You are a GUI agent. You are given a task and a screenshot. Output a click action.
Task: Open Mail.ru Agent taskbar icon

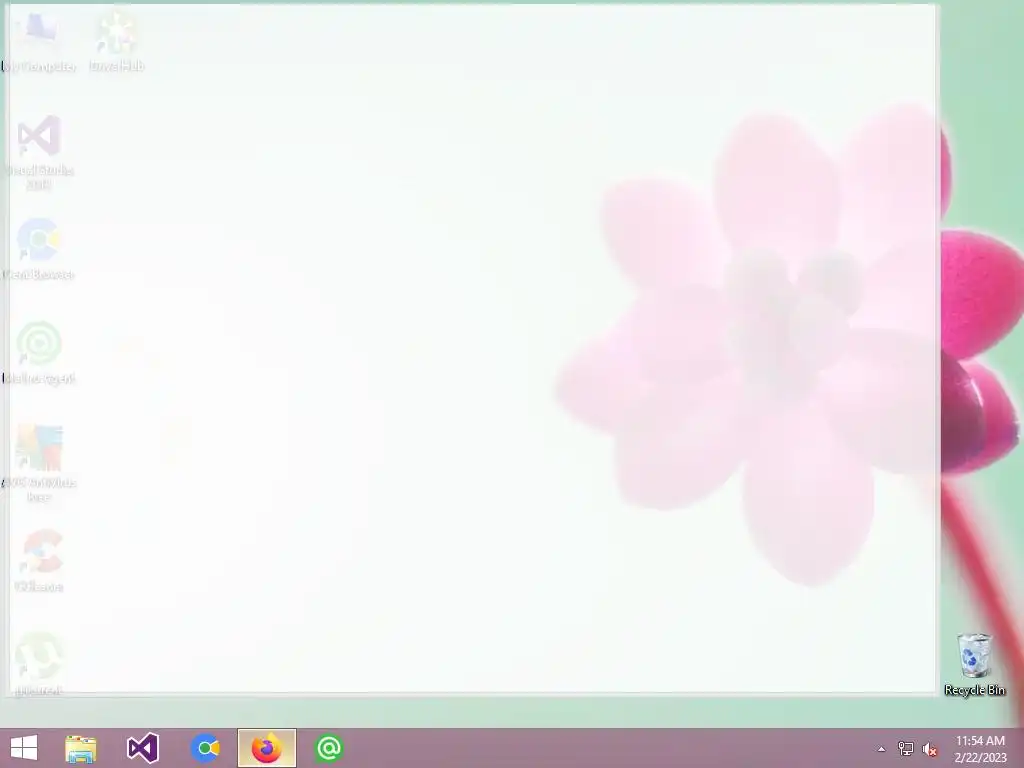[x=329, y=748]
